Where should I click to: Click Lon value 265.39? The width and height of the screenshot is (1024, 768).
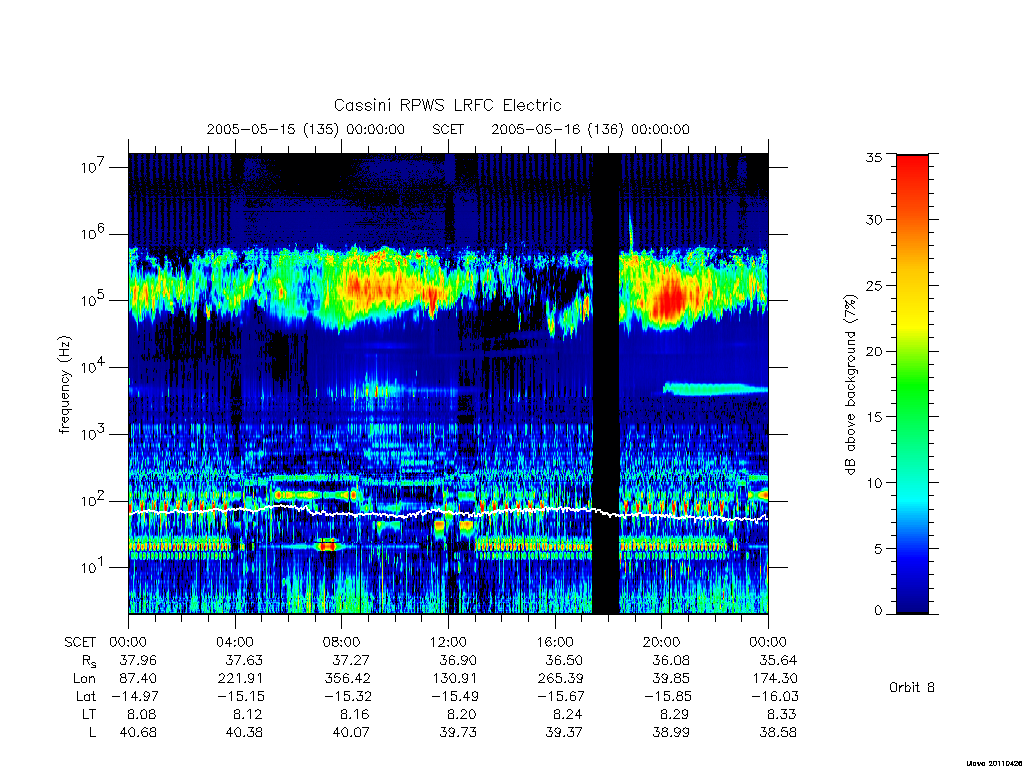point(560,679)
